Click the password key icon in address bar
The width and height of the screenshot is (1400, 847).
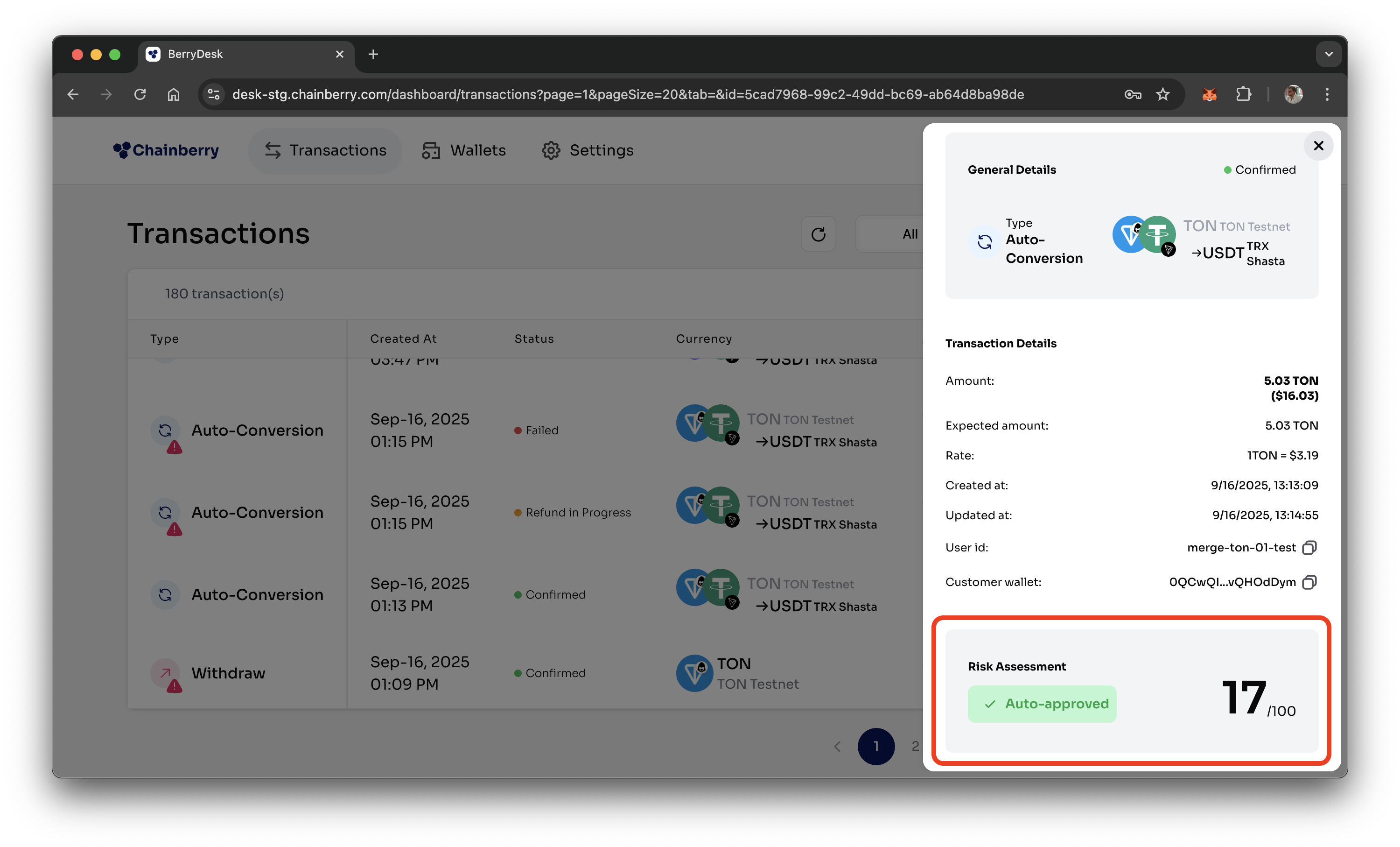pos(1133,94)
